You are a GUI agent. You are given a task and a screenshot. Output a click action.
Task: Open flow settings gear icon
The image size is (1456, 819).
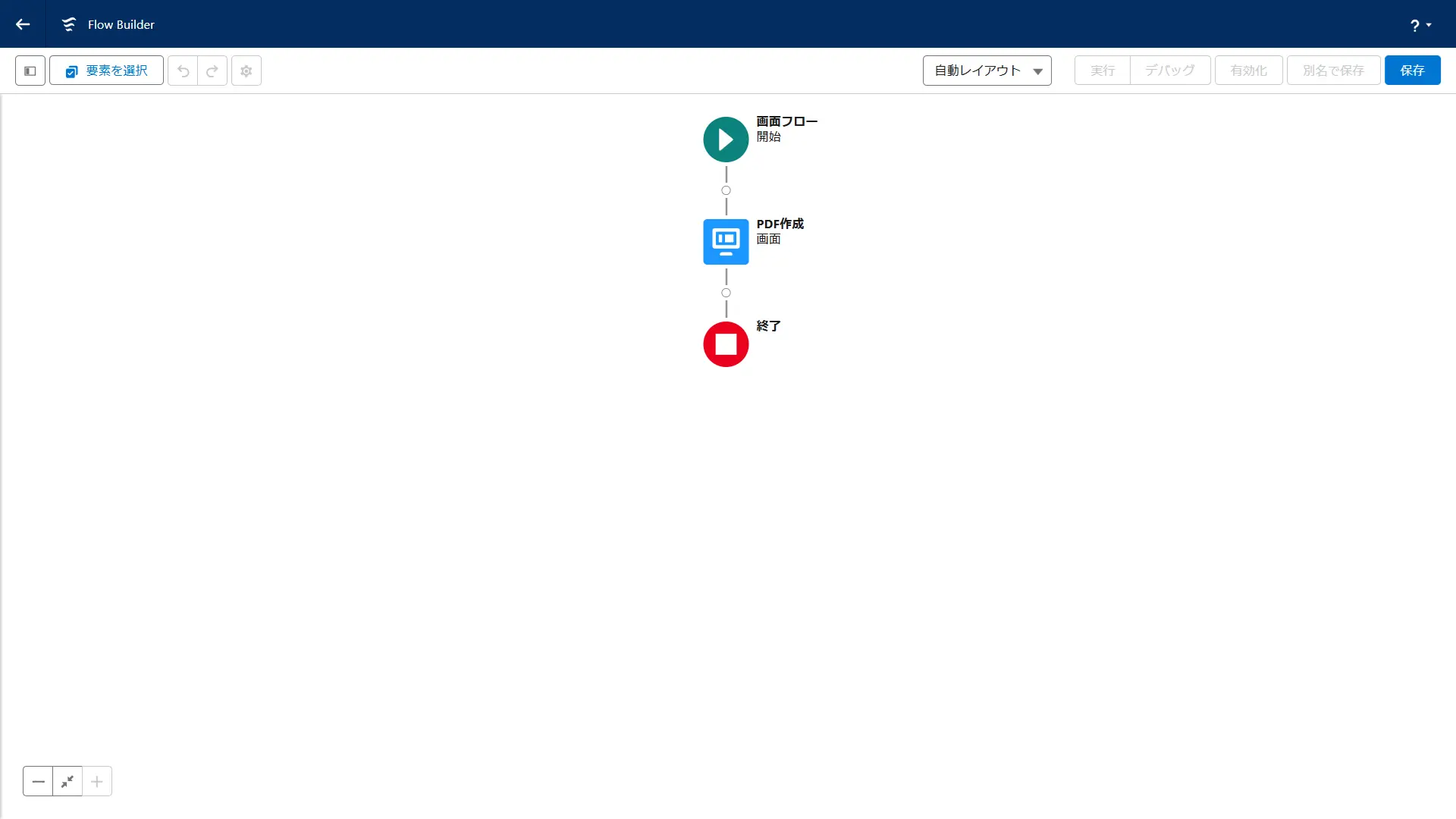(x=246, y=71)
